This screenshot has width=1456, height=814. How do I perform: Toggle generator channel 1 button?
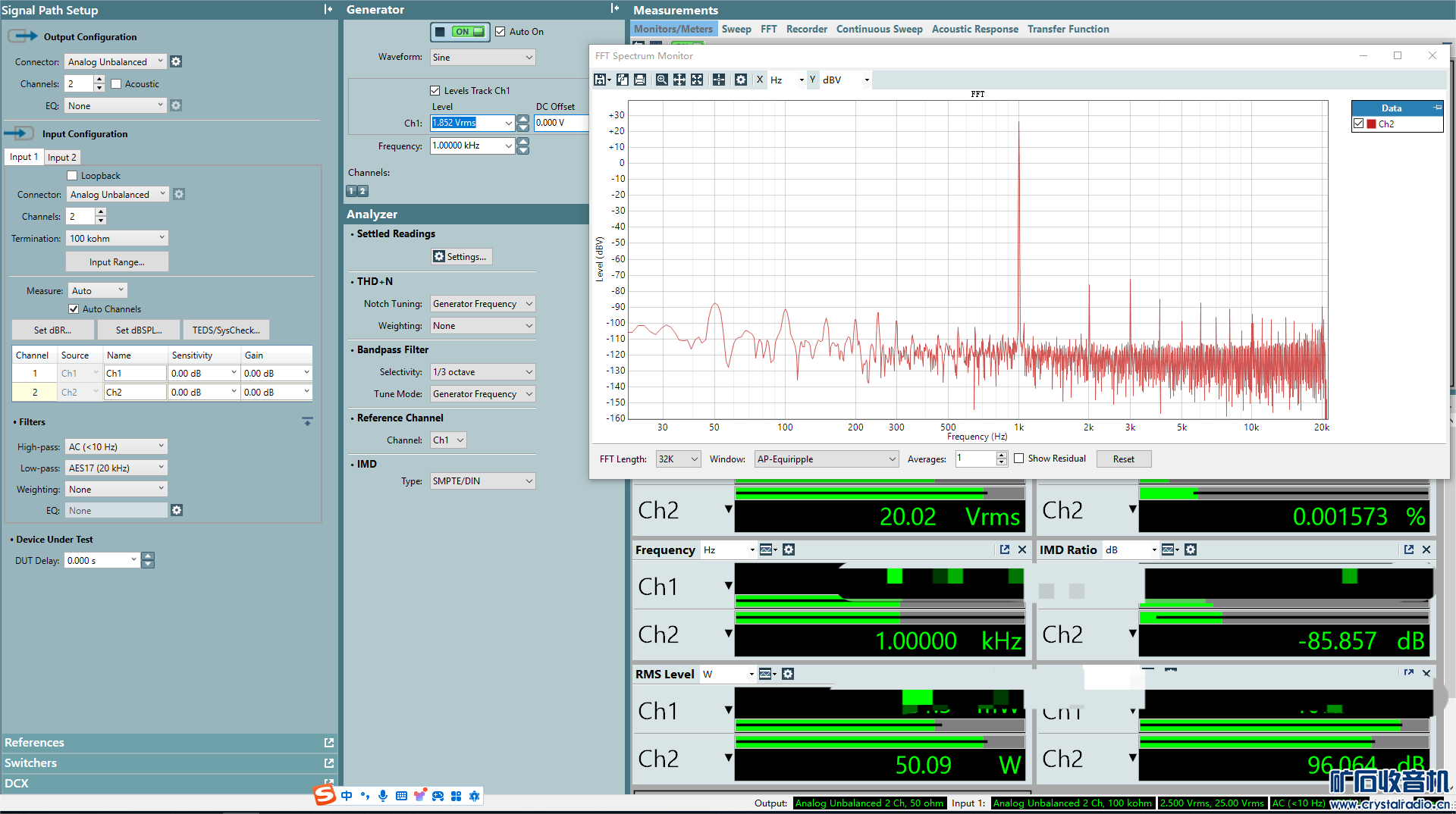(352, 191)
